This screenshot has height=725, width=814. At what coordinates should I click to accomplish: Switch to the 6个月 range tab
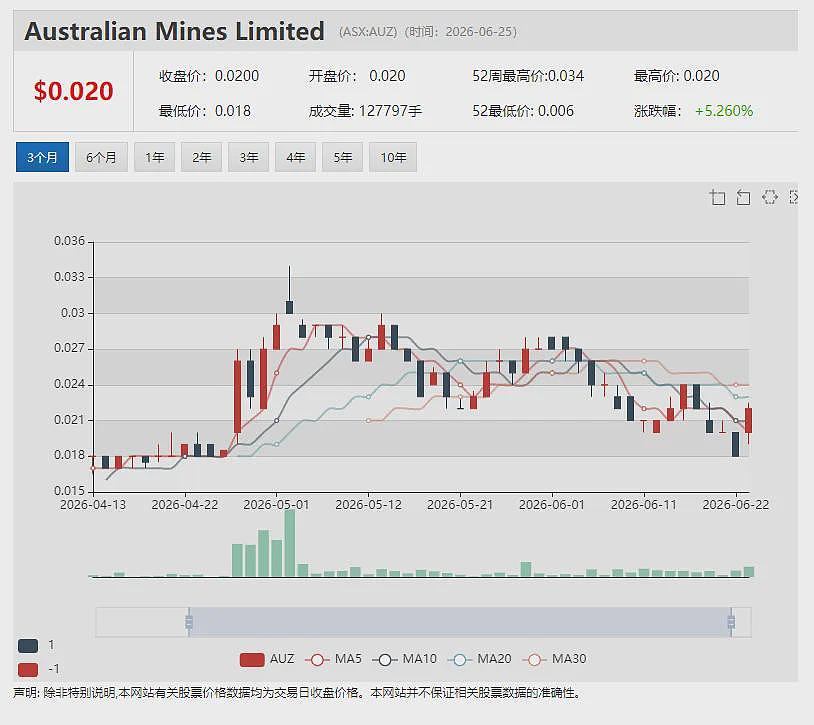pos(101,157)
